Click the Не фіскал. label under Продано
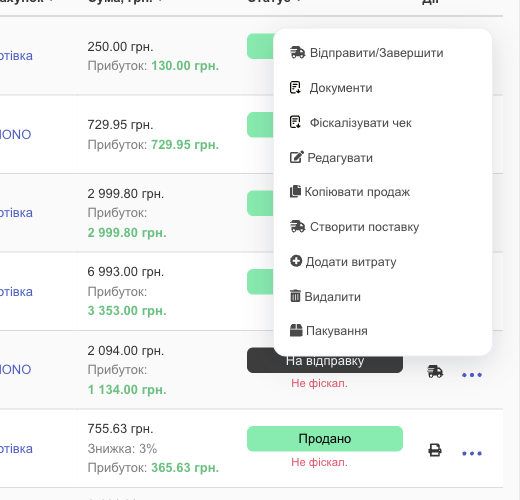Viewport: 520px width, 500px height. (x=319, y=462)
